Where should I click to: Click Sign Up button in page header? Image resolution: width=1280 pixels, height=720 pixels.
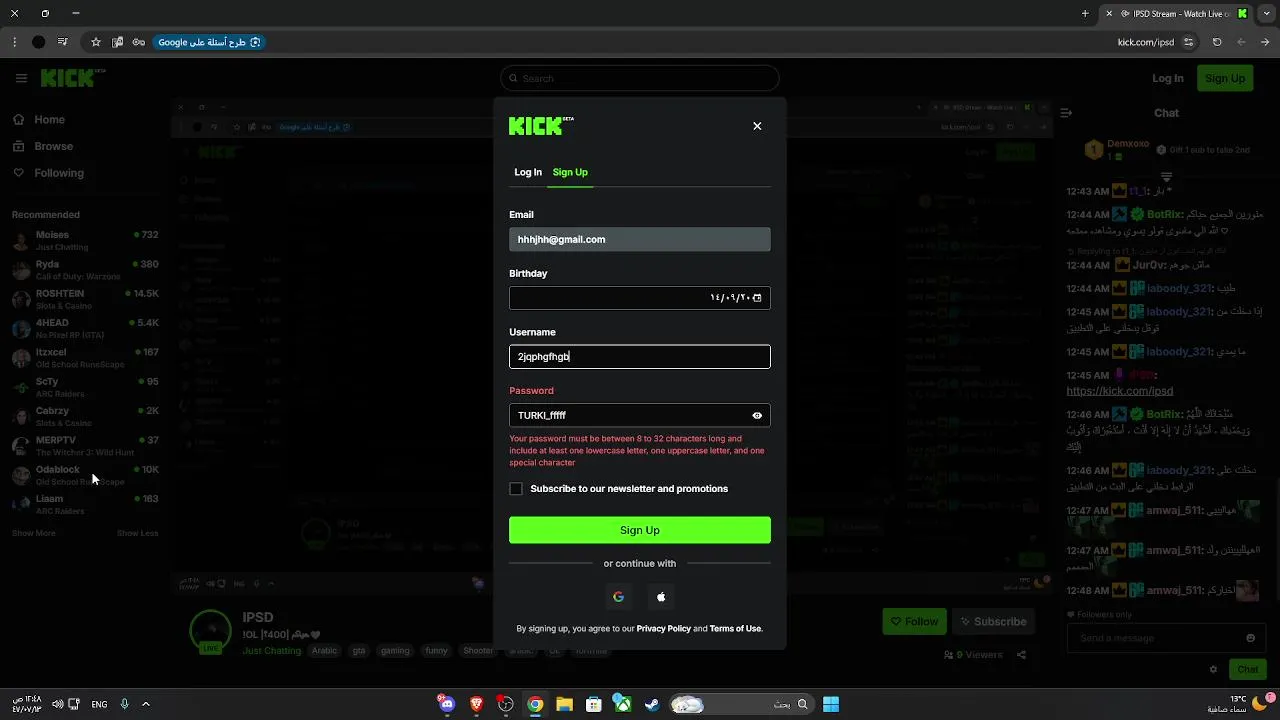(x=1225, y=78)
